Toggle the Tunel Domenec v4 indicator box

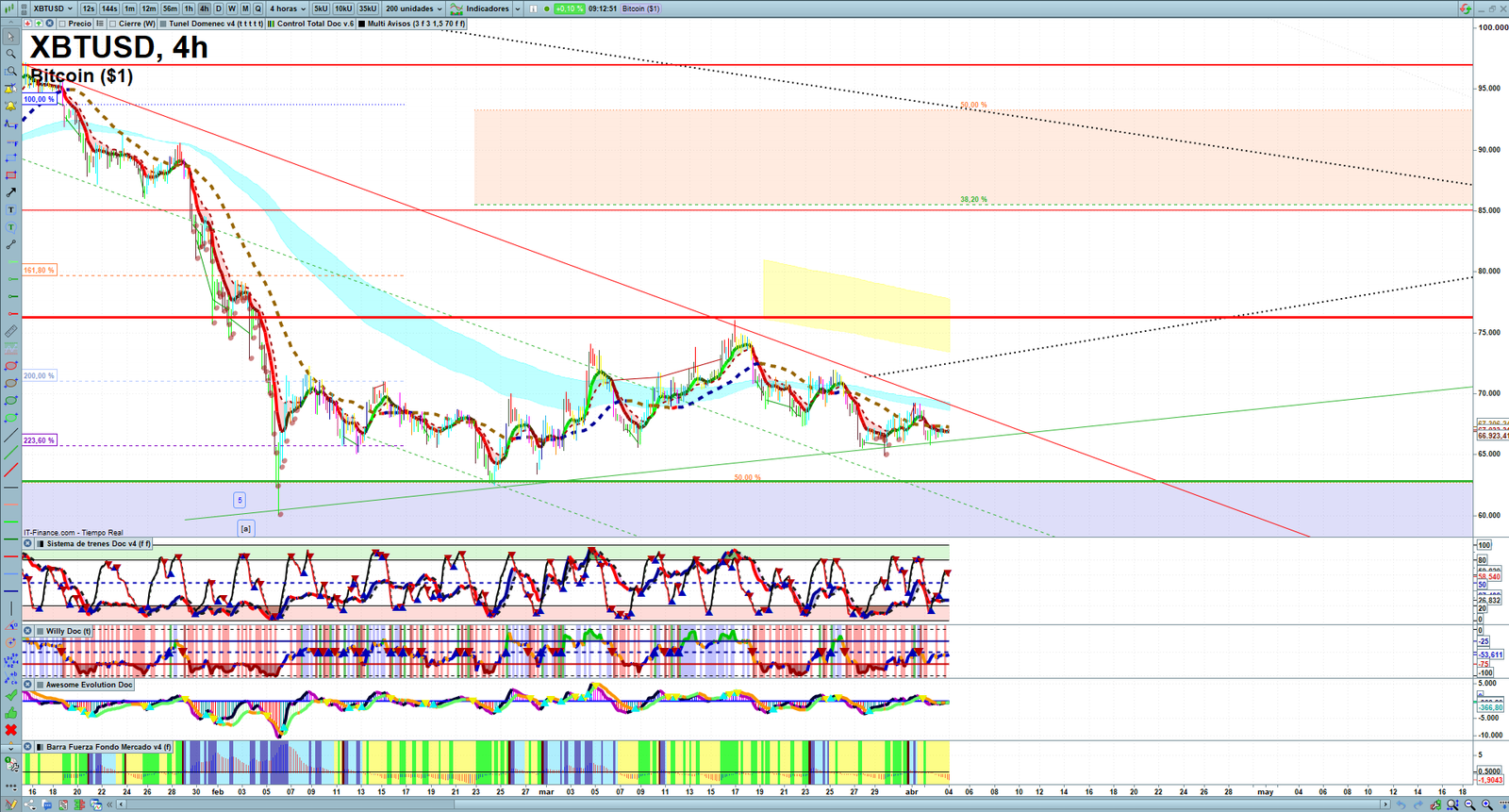pyautogui.click(x=163, y=24)
